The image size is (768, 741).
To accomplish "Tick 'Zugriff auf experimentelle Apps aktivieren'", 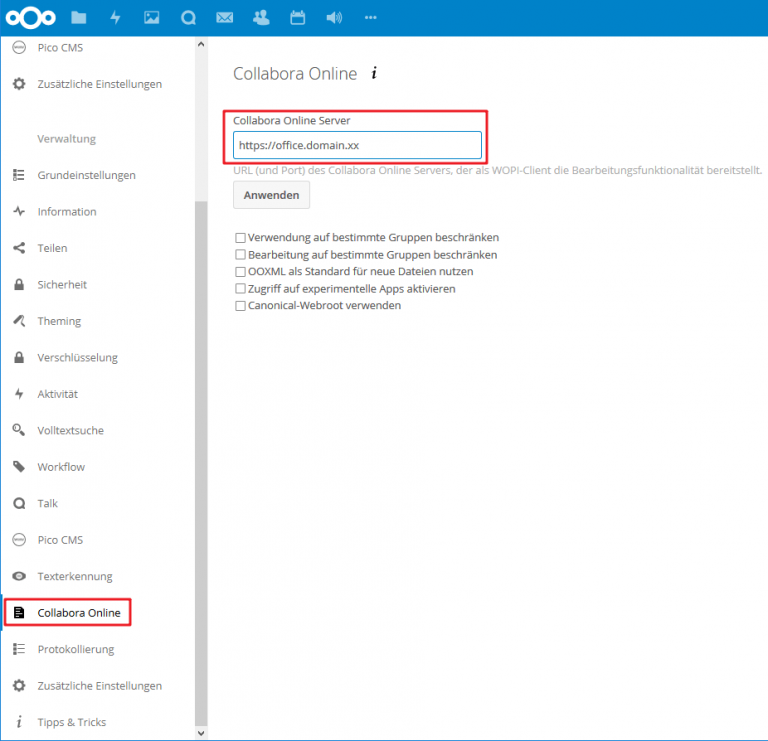I will tap(240, 289).
